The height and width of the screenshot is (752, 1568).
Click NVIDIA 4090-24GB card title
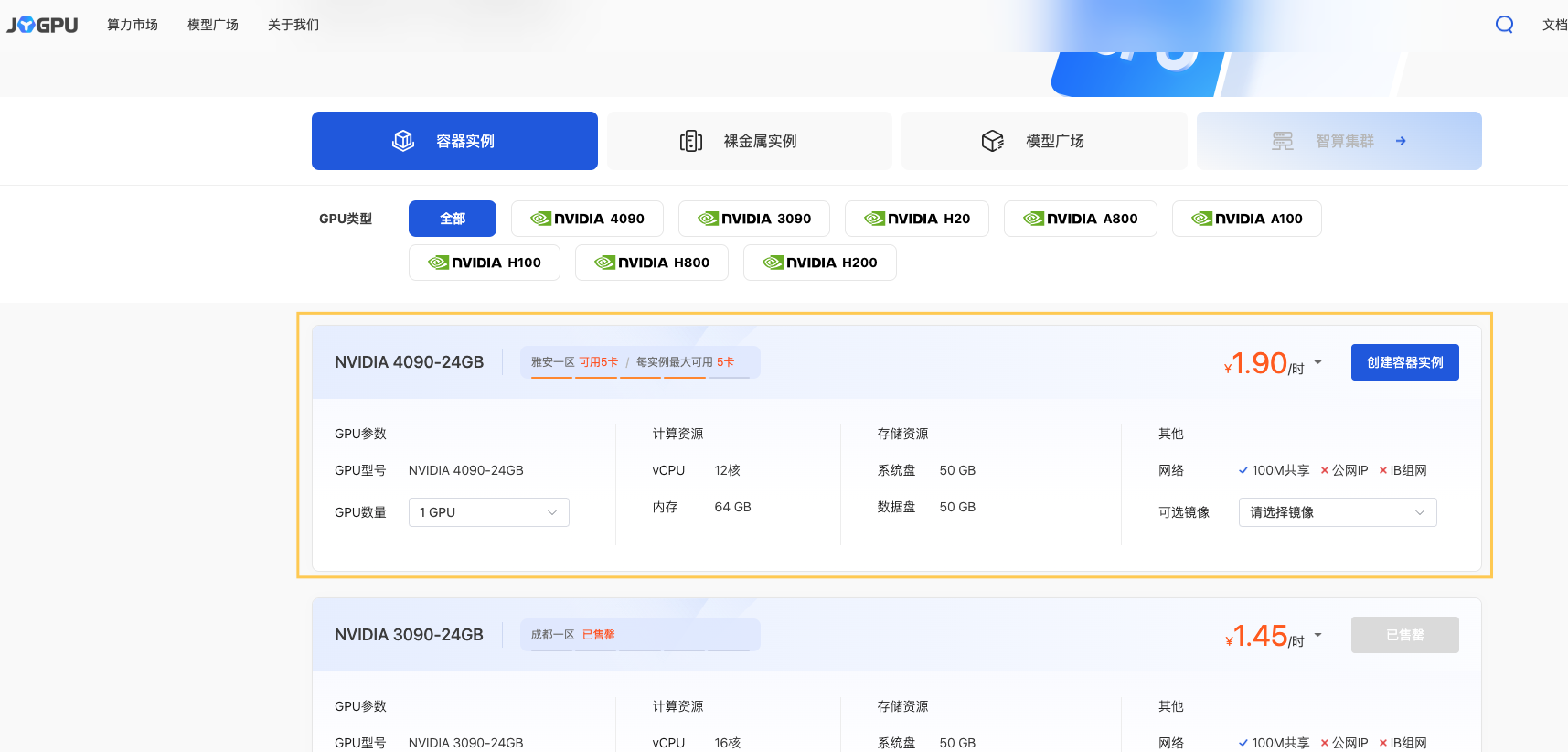[409, 362]
